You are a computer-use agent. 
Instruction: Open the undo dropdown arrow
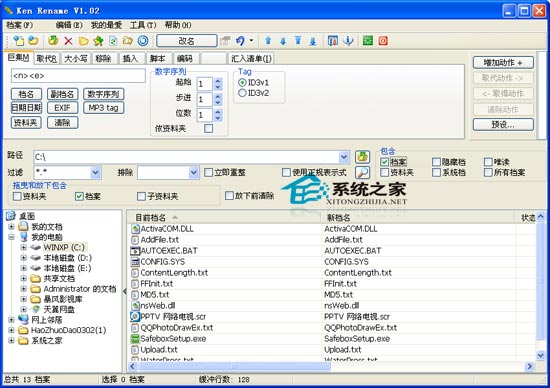tap(251, 41)
